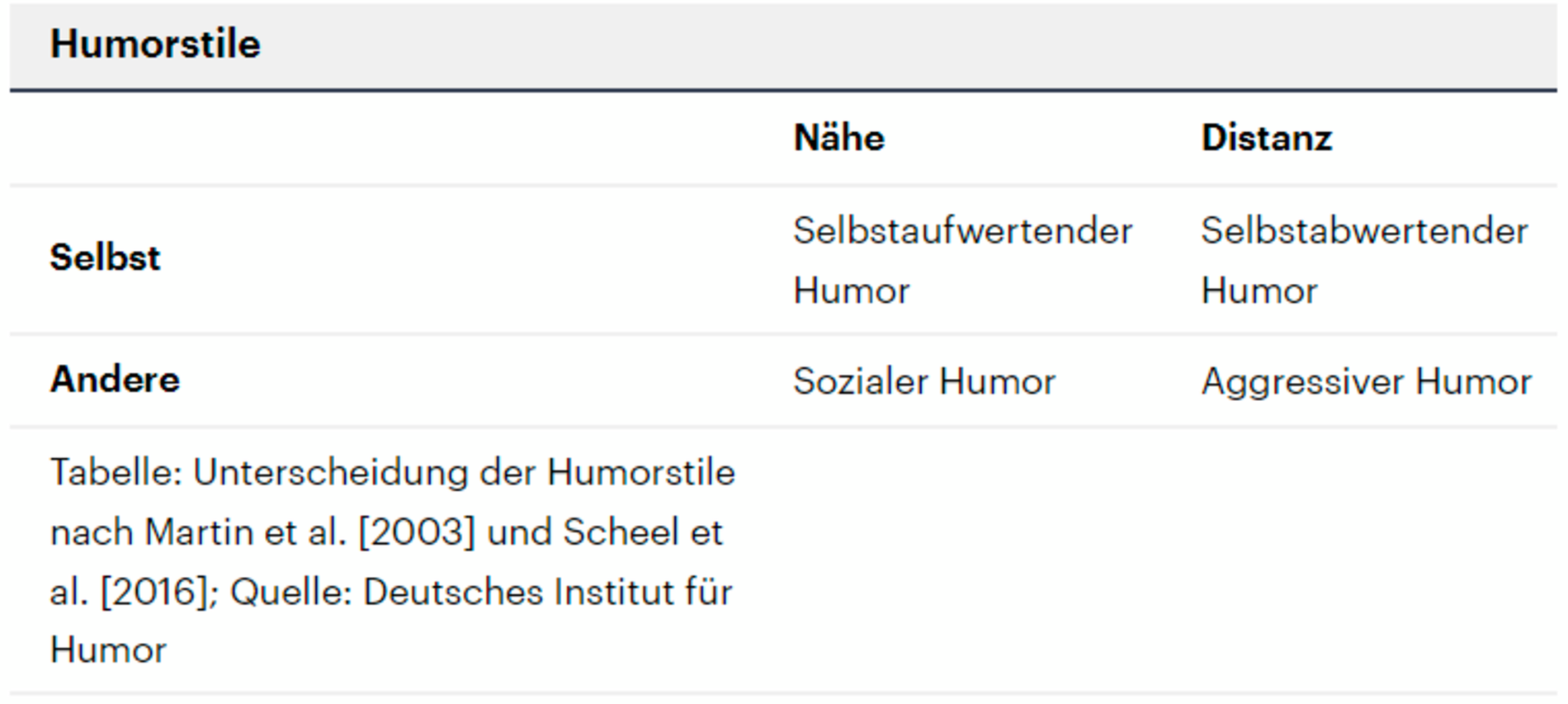Click the Selbstabwertender Humor cell
Viewport: 1568px width, 704px height.
coord(1363,260)
